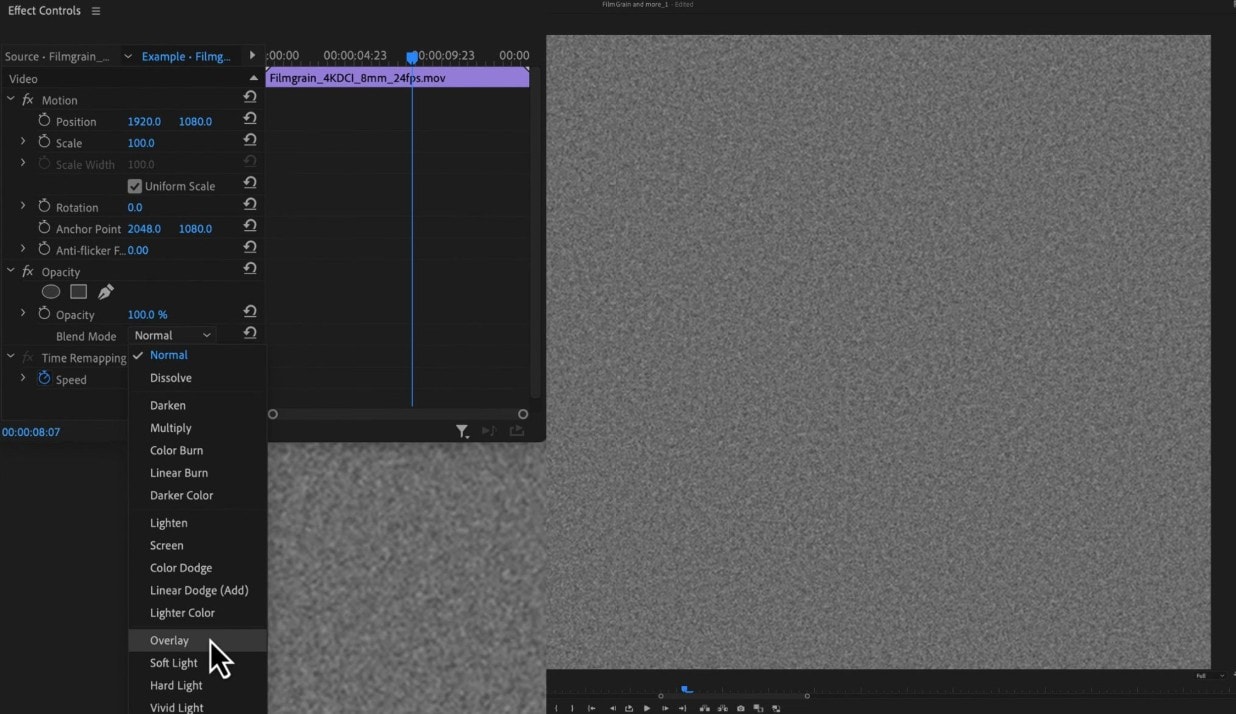The height and width of the screenshot is (714, 1236).
Task: Select Multiply blend mode
Action: tap(170, 427)
